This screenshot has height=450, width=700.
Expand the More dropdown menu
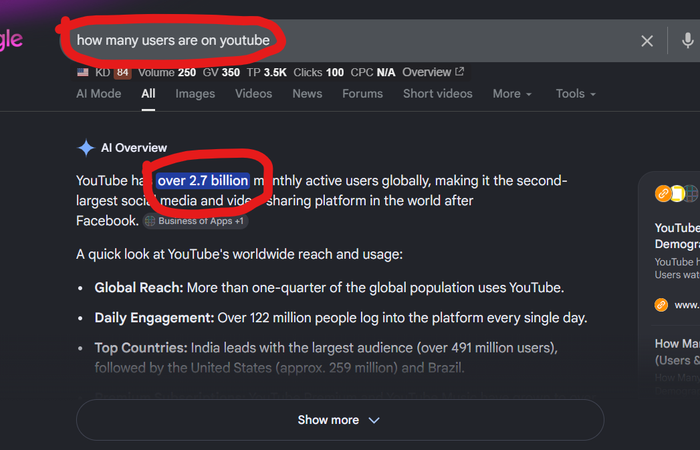click(512, 94)
